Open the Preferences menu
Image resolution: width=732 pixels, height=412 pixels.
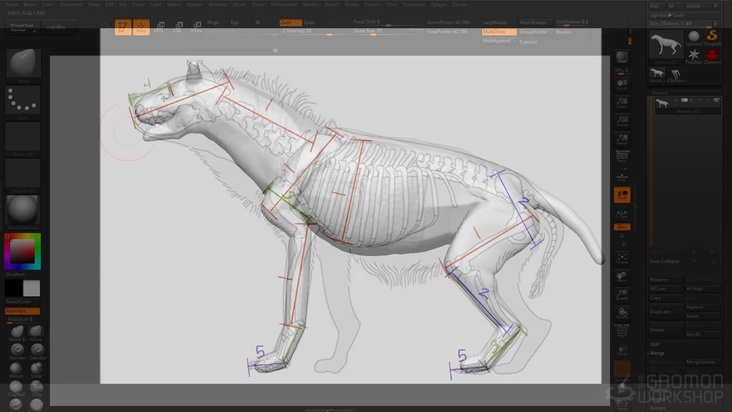[x=284, y=4]
